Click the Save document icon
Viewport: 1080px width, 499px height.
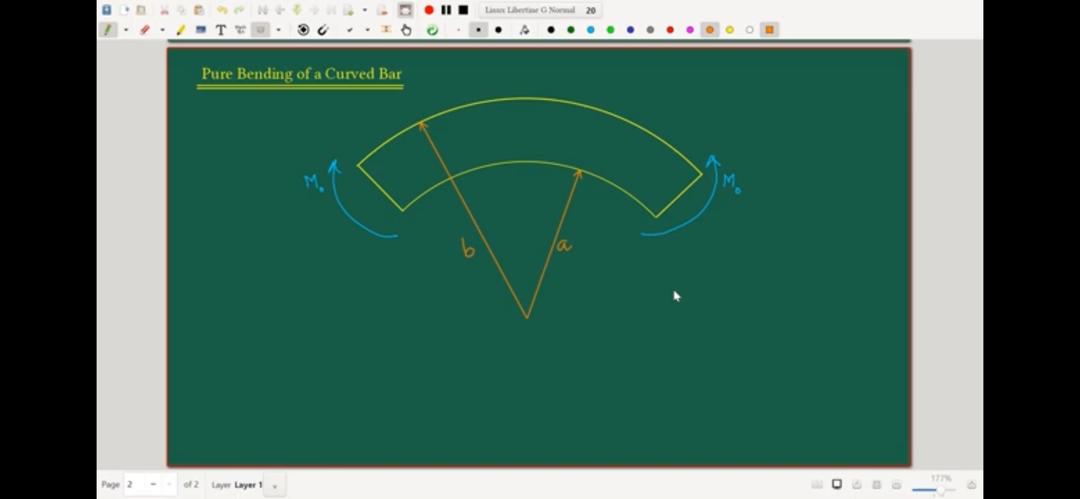[x=107, y=10]
